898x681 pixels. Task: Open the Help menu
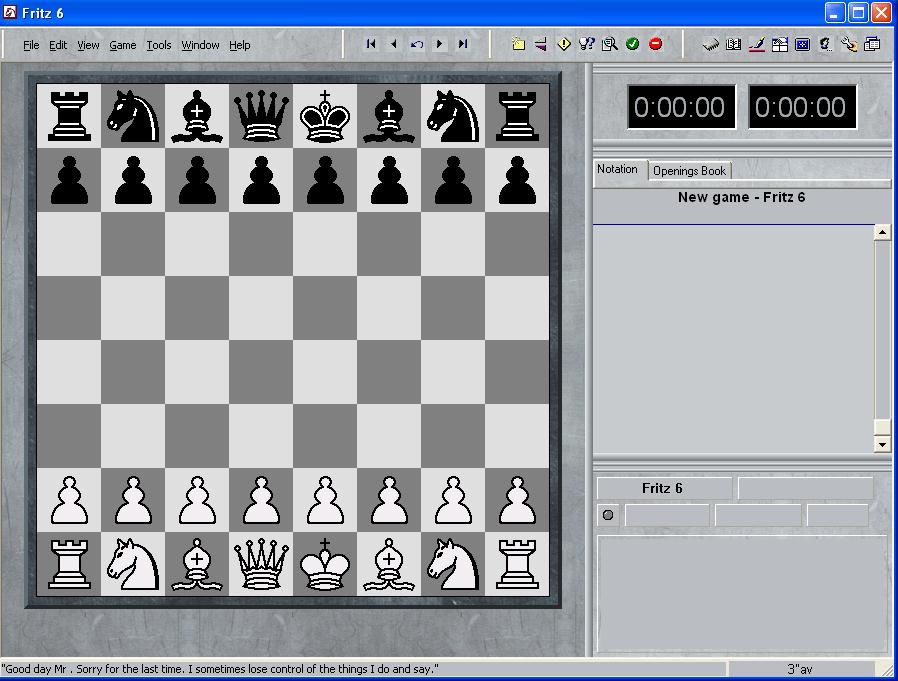pyautogui.click(x=239, y=45)
